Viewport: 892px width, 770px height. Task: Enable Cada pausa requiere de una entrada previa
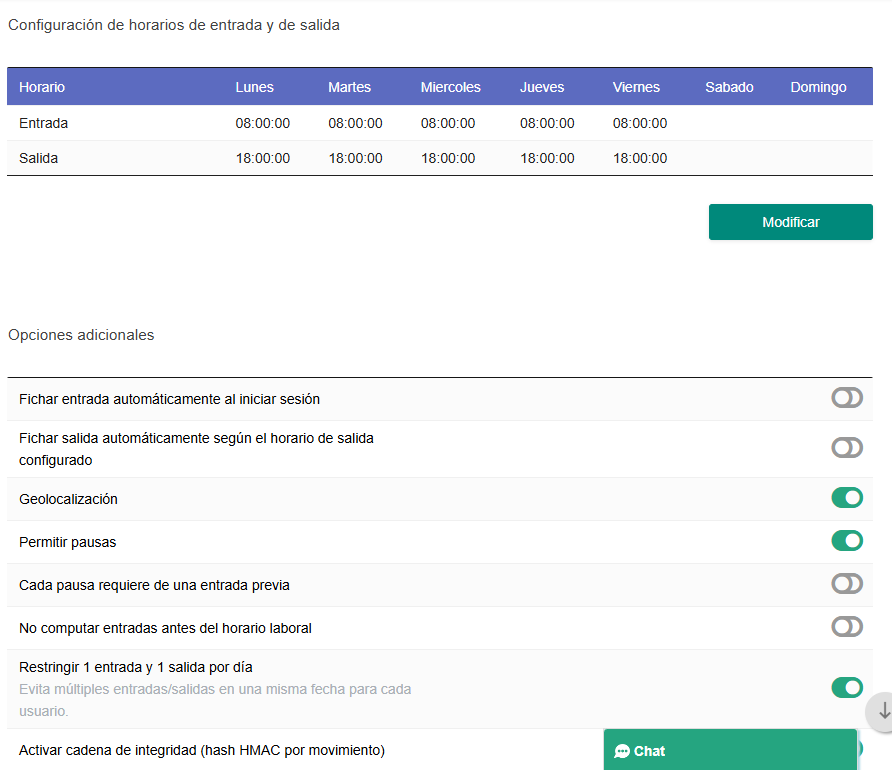click(x=847, y=584)
